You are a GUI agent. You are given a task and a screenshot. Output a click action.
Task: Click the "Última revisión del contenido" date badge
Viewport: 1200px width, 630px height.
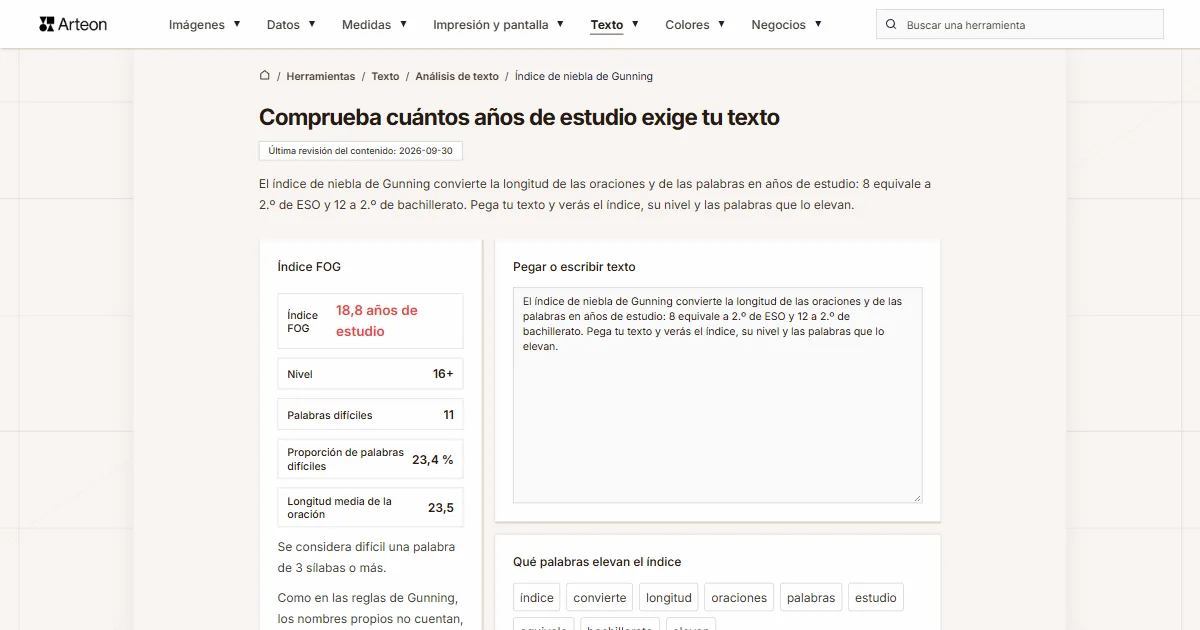point(361,151)
